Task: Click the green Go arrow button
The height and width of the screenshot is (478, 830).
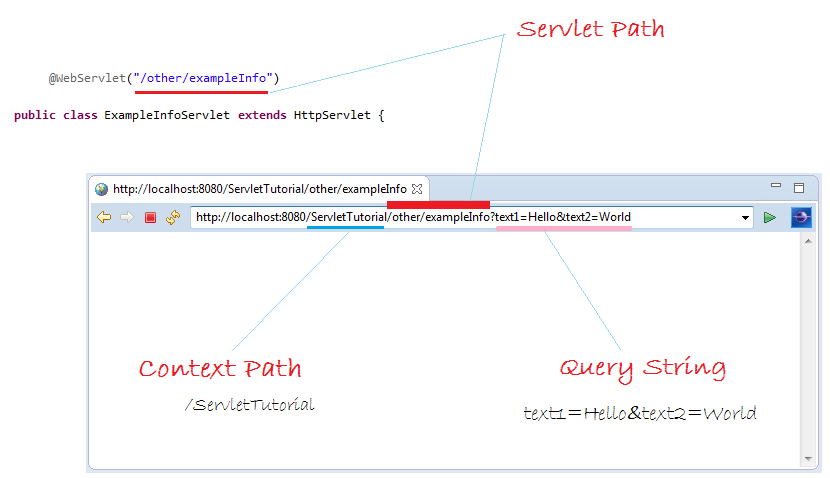Action: click(x=769, y=218)
